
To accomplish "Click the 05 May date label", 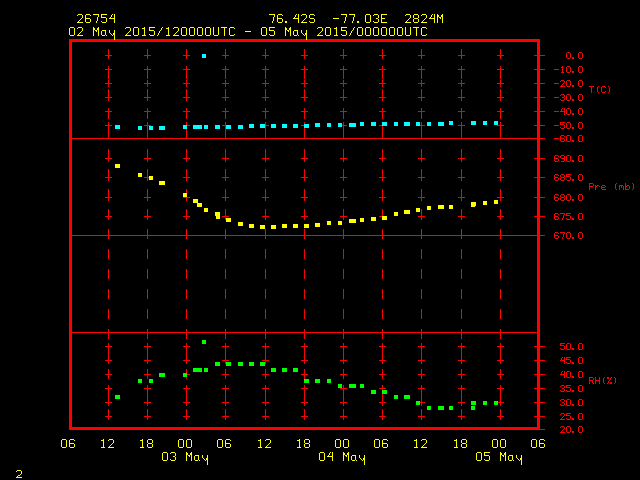I will click(499, 457).
